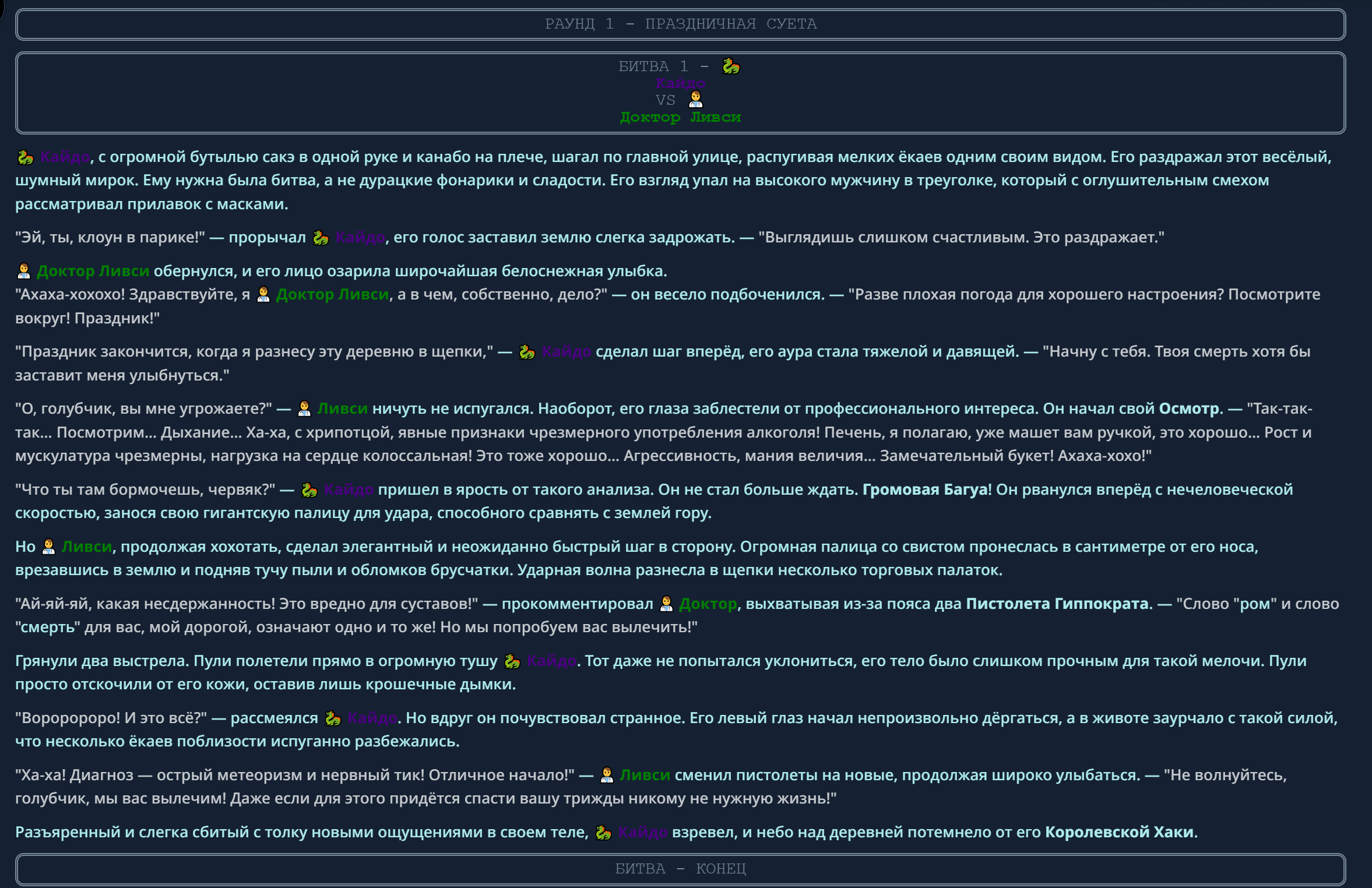Click the quote 'Вороророро! И это всё?'

click(x=111, y=718)
